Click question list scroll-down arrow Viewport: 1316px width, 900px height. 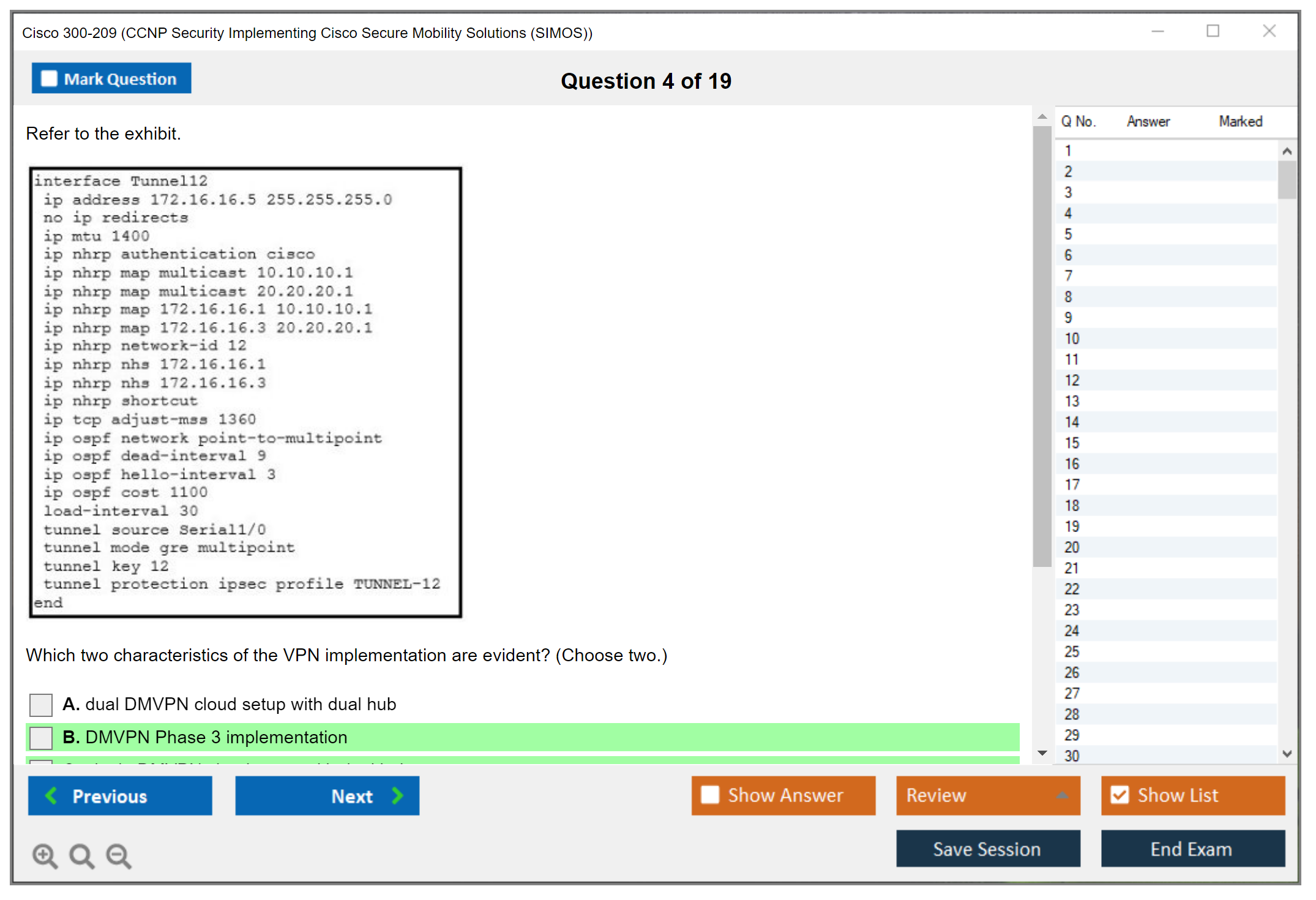point(1287,754)
